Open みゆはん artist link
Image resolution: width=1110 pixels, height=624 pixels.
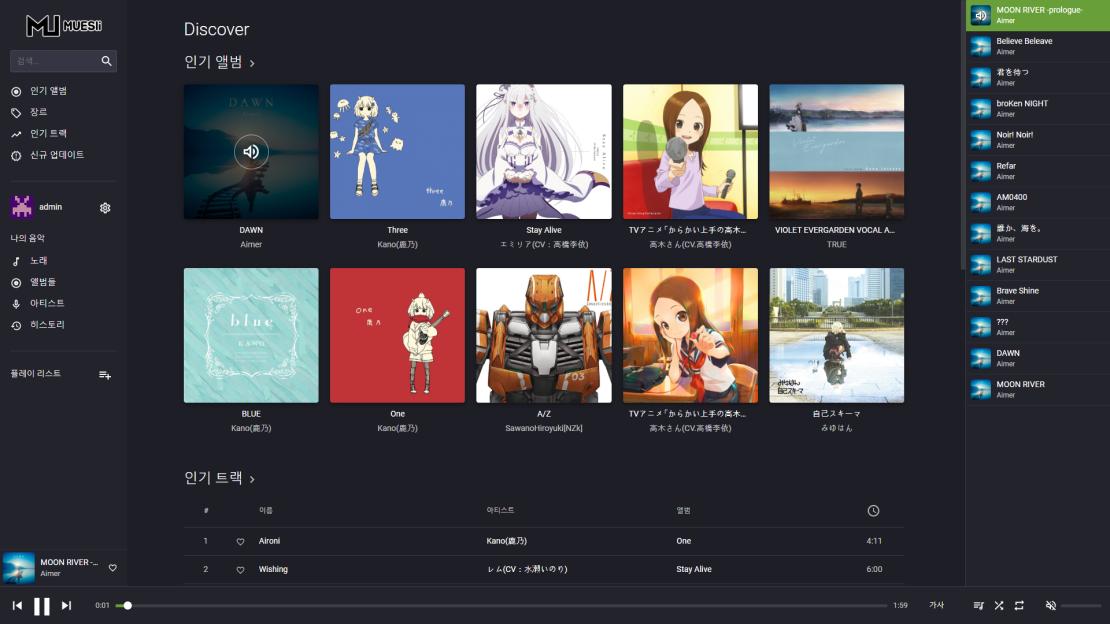837,429
